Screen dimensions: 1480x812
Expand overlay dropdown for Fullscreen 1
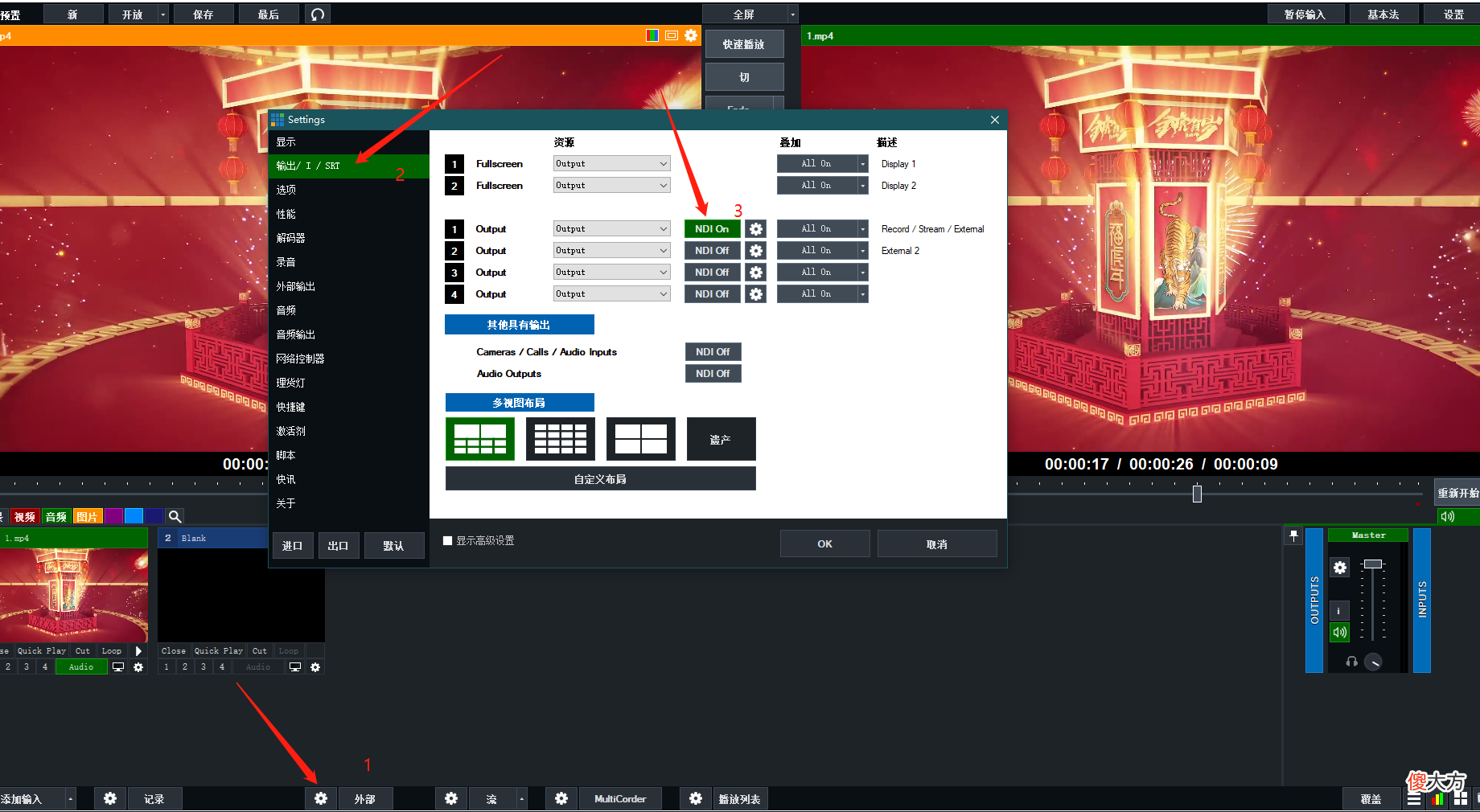tap(863, 164)
